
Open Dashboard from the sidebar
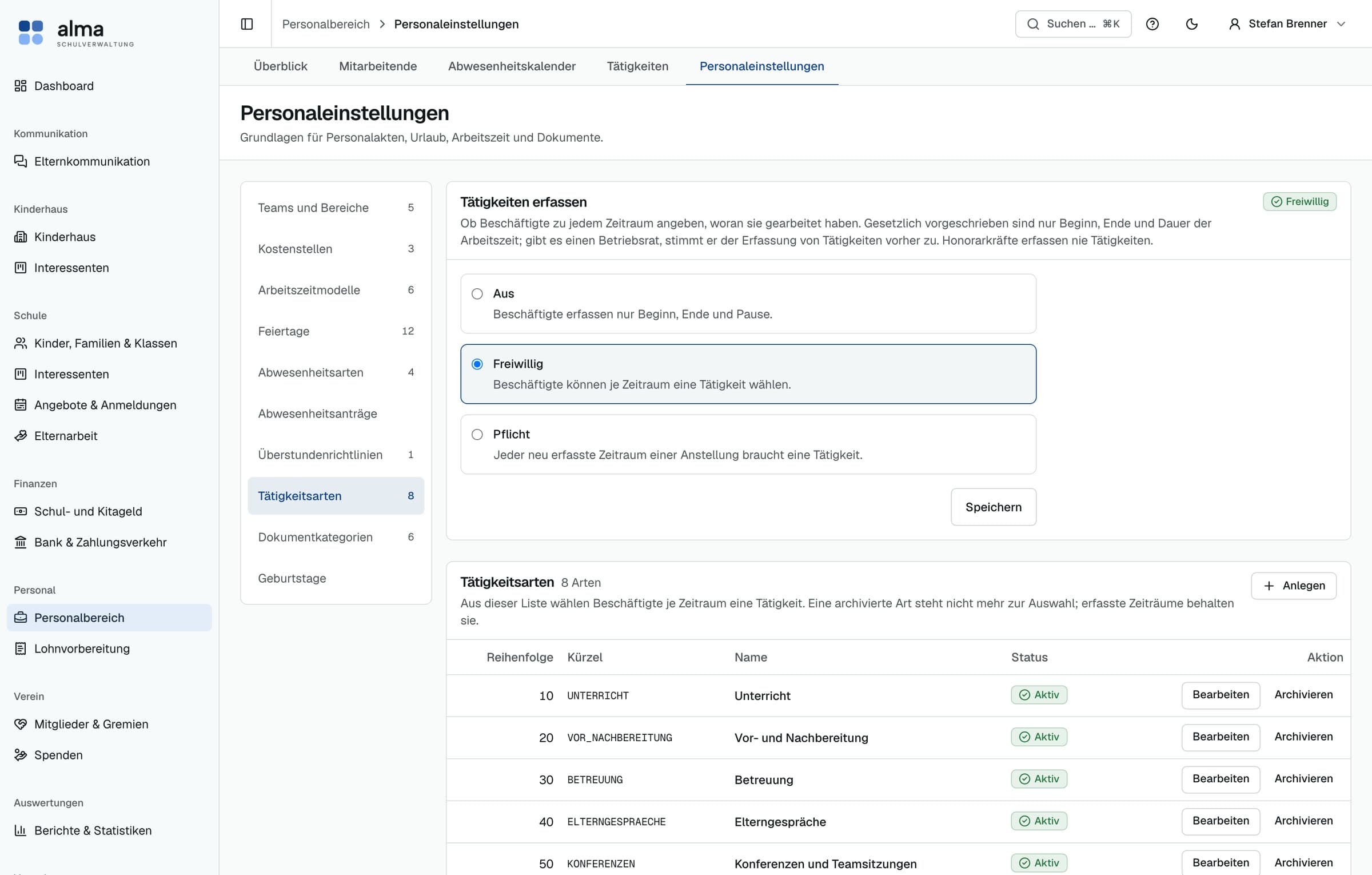point(109,86)
